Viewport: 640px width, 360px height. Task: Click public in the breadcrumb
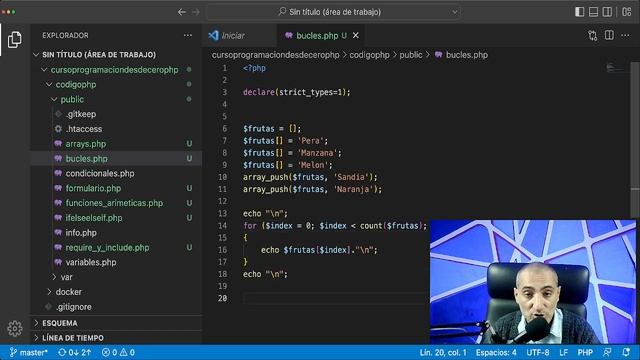[x=411, y=55]
